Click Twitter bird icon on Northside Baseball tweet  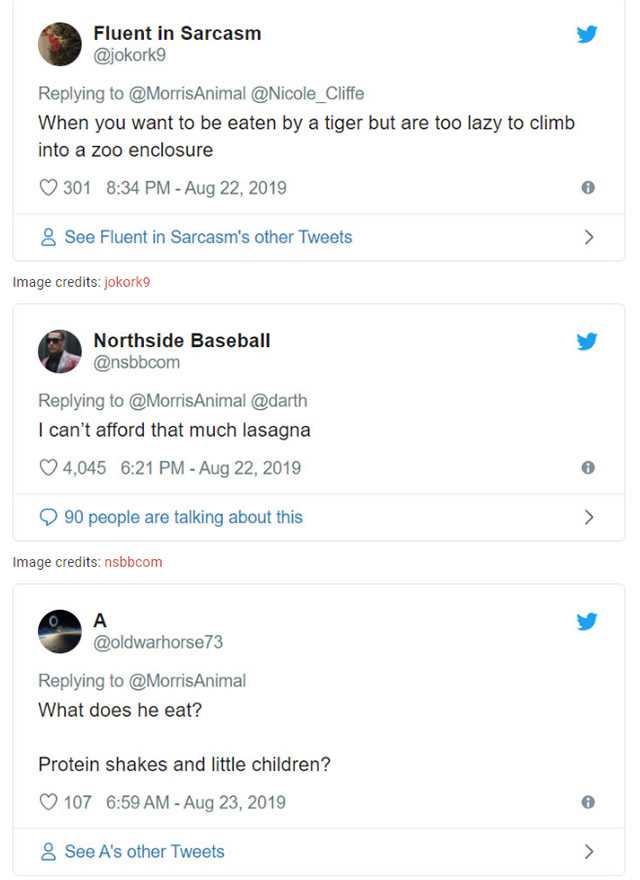click(x=587, y=342)
